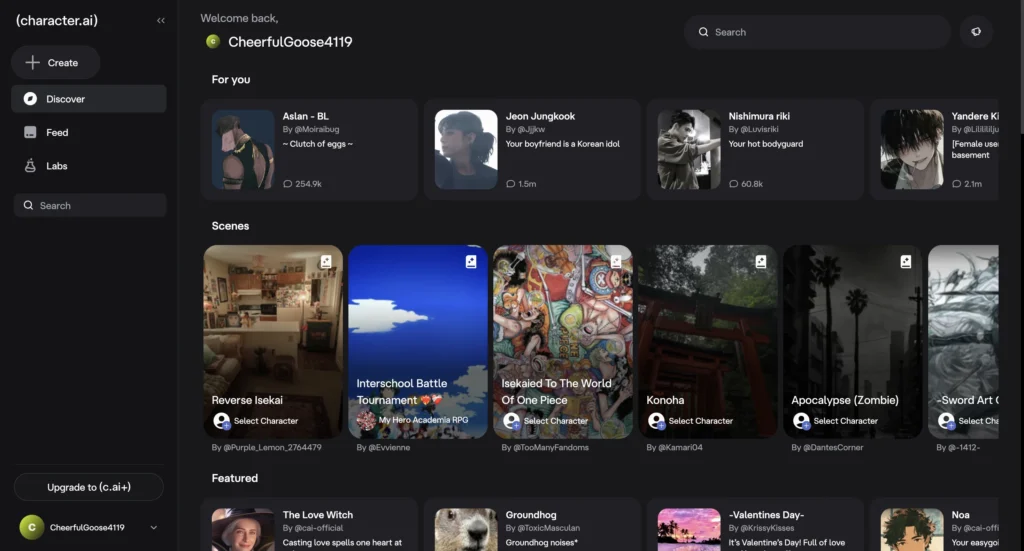This screenshot has width=1024, height=551.
Task: Click the compass icon next to Discover
Action: click(x=30, y=99)
